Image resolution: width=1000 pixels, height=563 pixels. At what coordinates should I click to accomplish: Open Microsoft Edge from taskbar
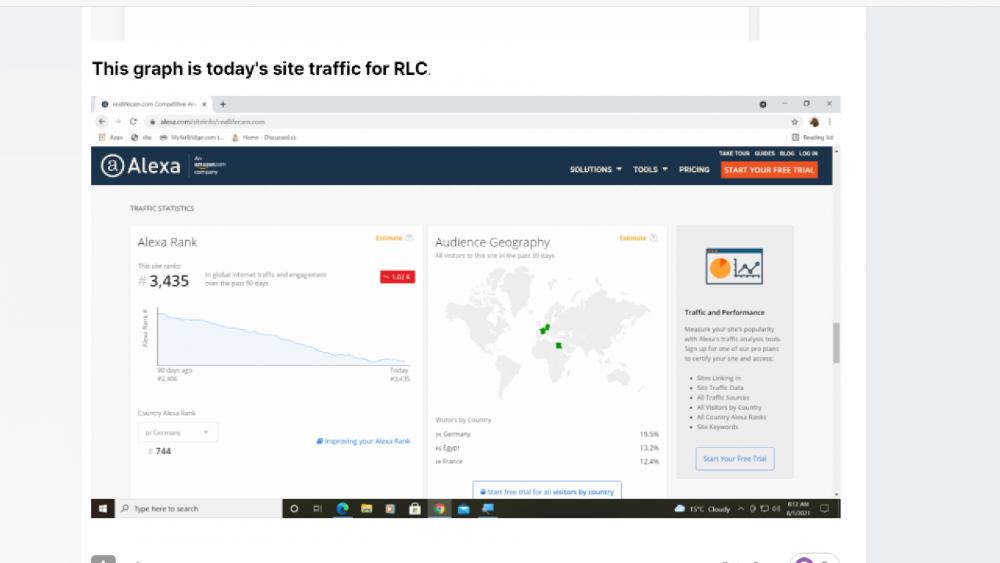(x=342, y=508)
